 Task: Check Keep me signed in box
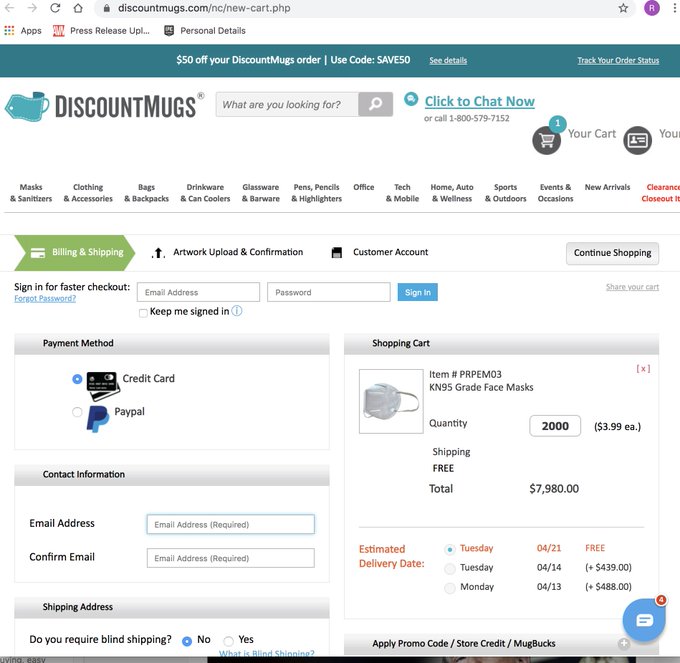pyautogui.click(x=143, y=313)
